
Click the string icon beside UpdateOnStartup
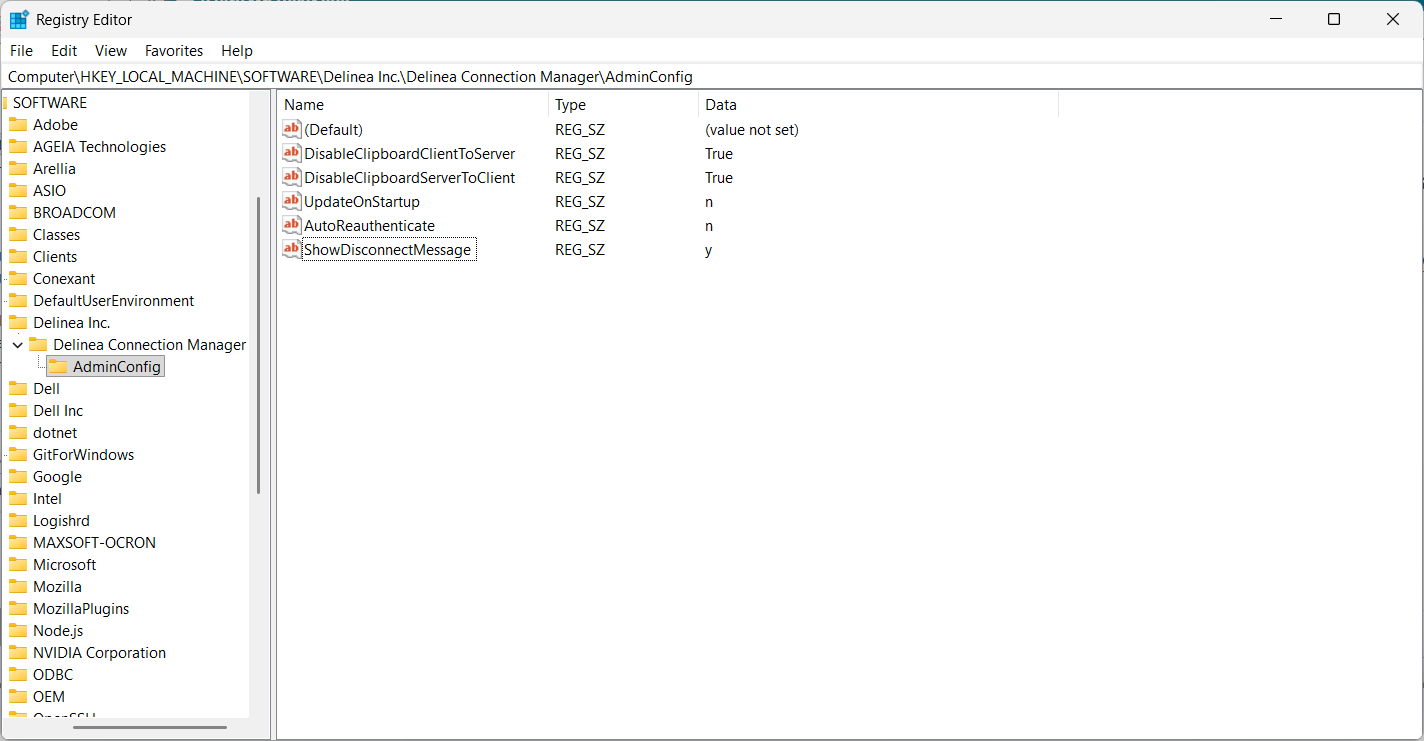coord(291,202)
